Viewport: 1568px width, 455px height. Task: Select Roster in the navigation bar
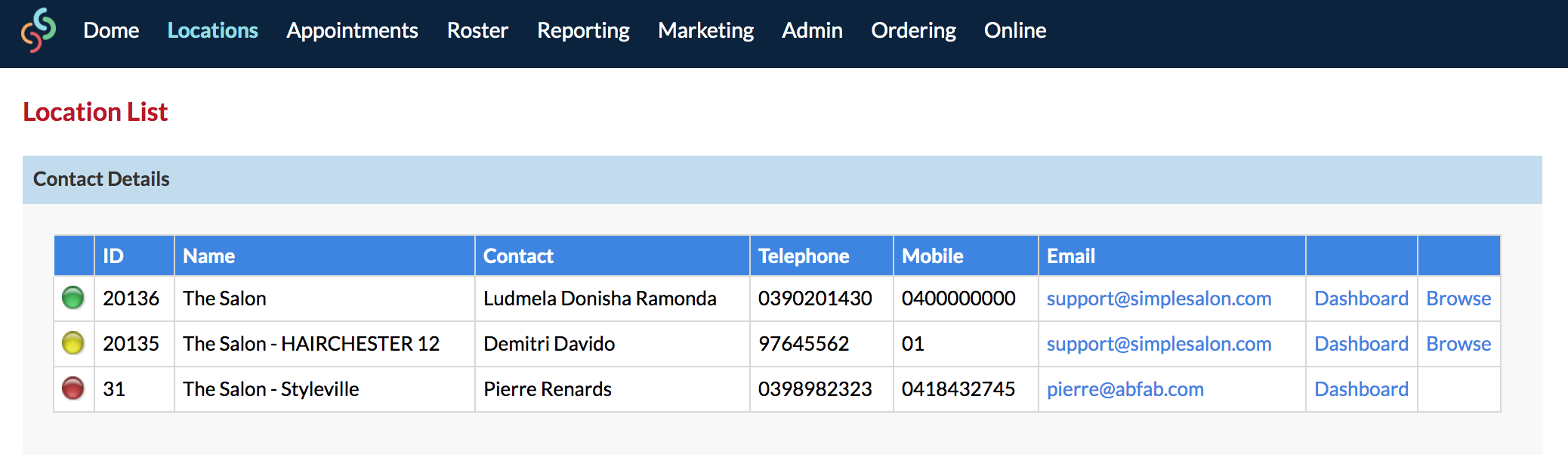coord(477,30)
